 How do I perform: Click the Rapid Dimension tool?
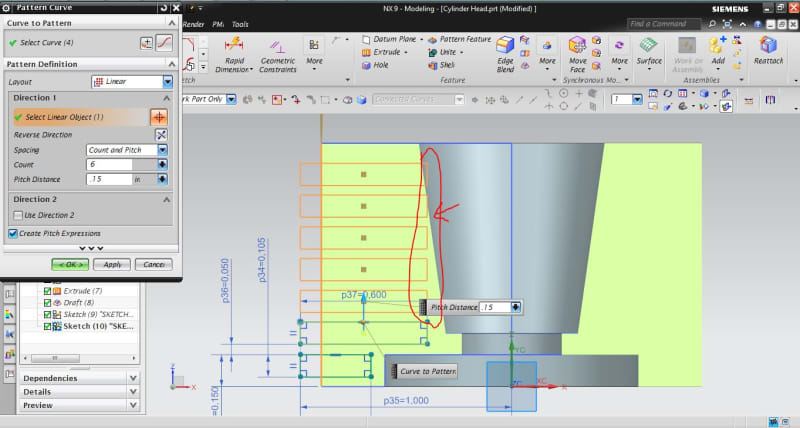pyautogui.click(x=234, y=55)
